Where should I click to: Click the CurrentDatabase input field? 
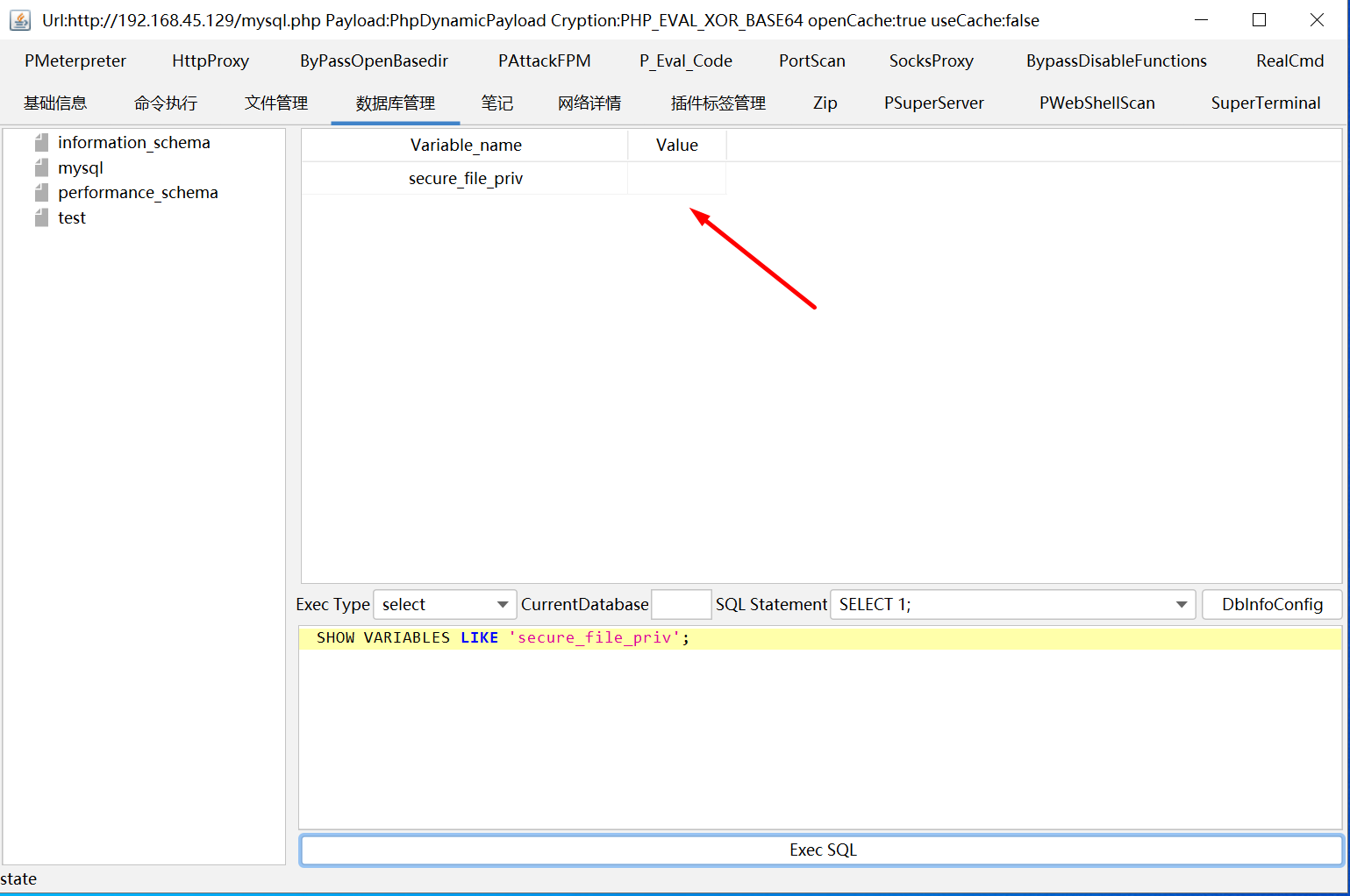pos(682,604)
